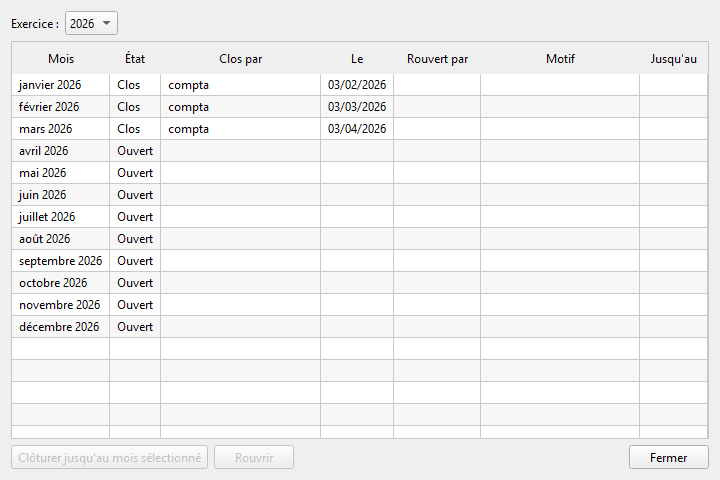Click the Mois column header
The width and height of the screenshot is (720, 480).
[x=61, y=59]
